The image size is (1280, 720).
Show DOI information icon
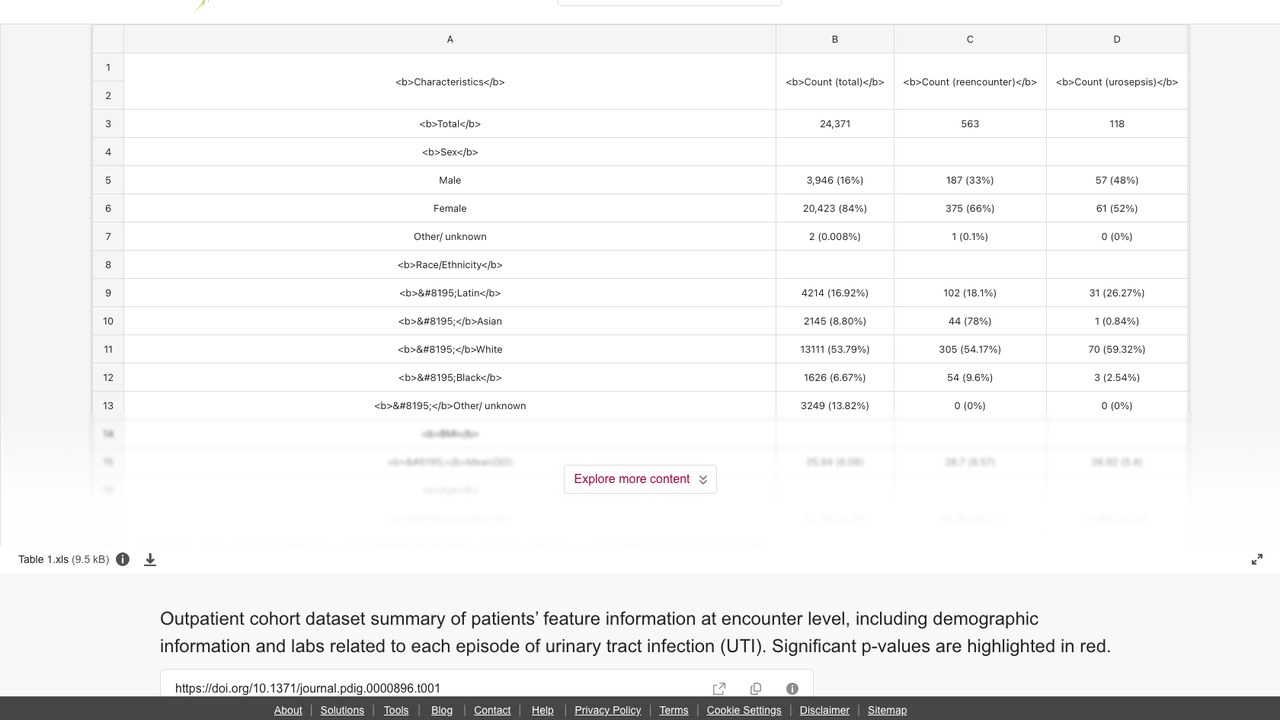(792, 688)
